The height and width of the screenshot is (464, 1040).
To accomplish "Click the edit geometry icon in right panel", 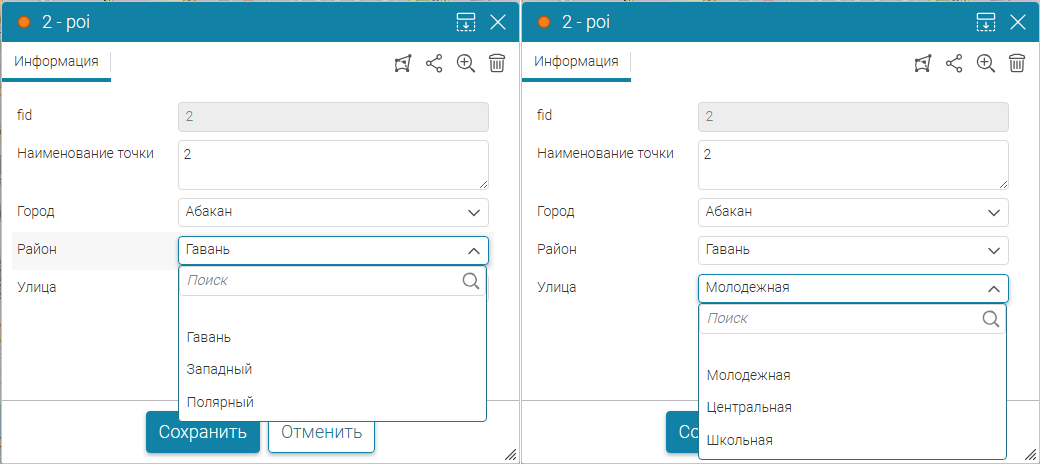I will (923, 64).
